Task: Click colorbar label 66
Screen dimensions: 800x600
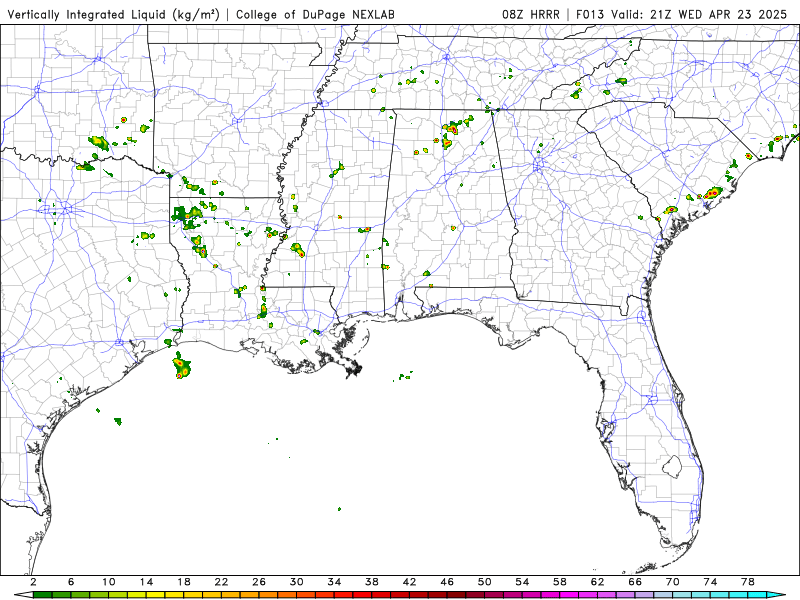Action: point(635,582)
